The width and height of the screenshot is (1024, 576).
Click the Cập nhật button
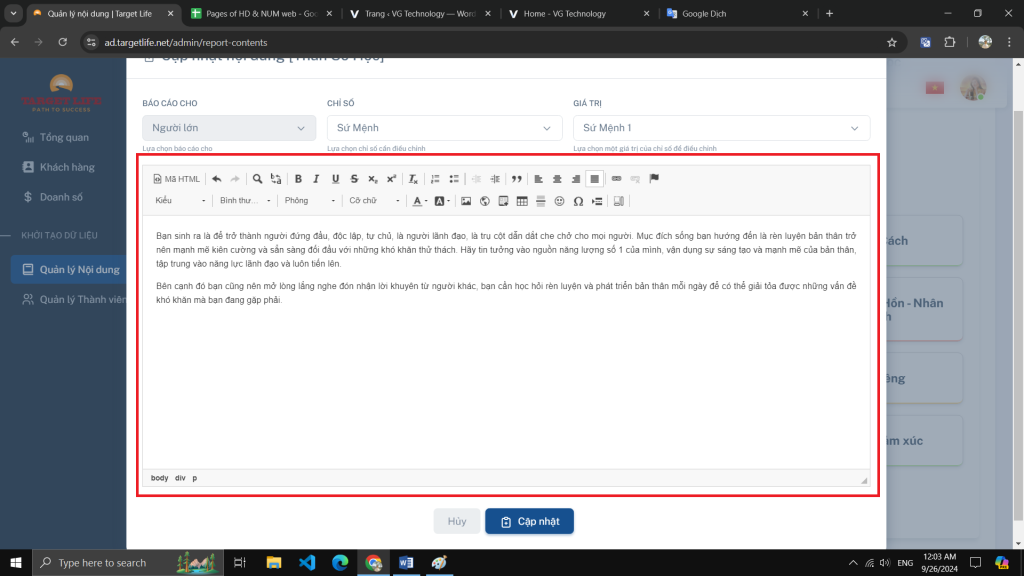530,521
